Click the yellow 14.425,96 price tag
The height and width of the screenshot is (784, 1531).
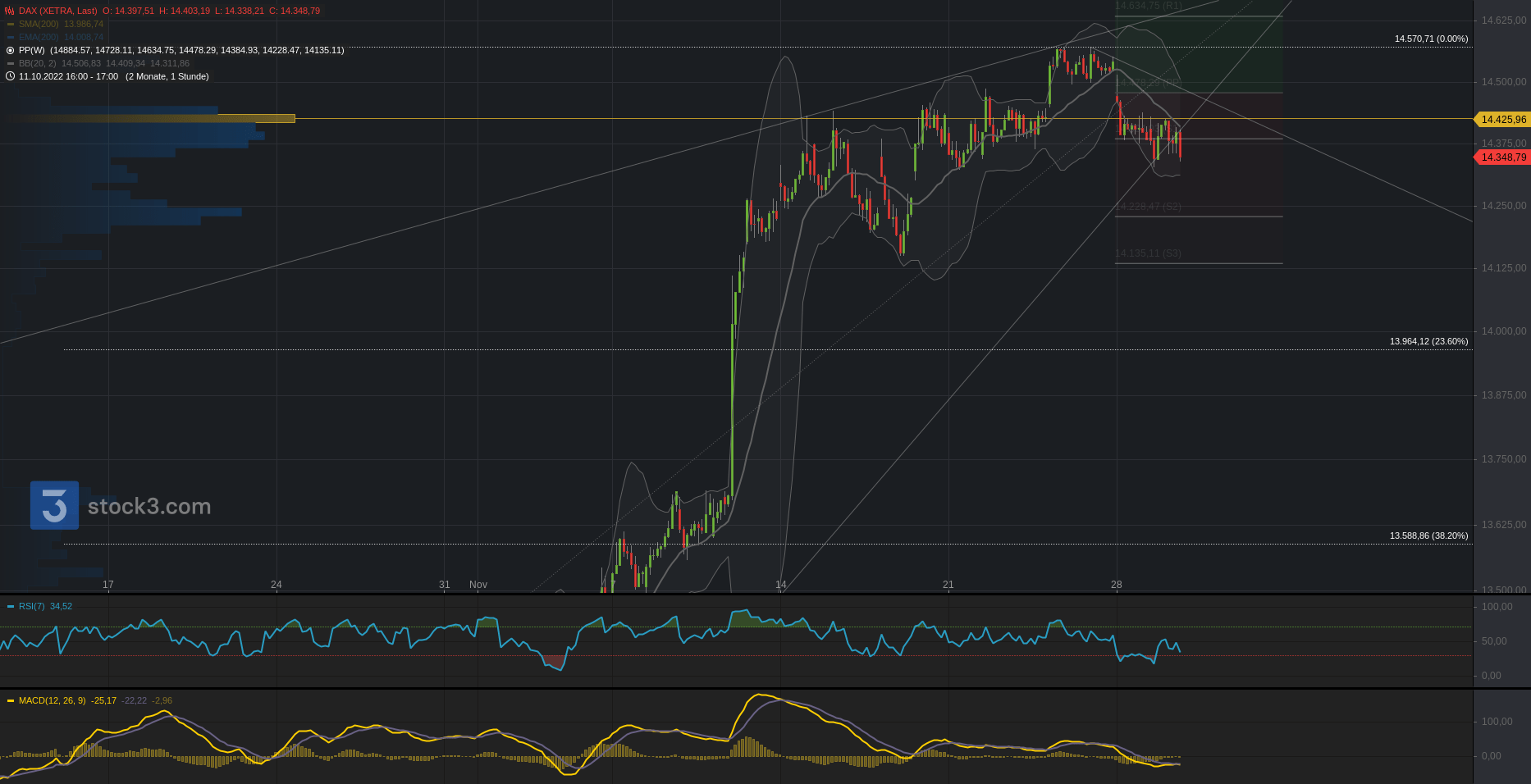pyautogui.click(x=1502, y=120)
